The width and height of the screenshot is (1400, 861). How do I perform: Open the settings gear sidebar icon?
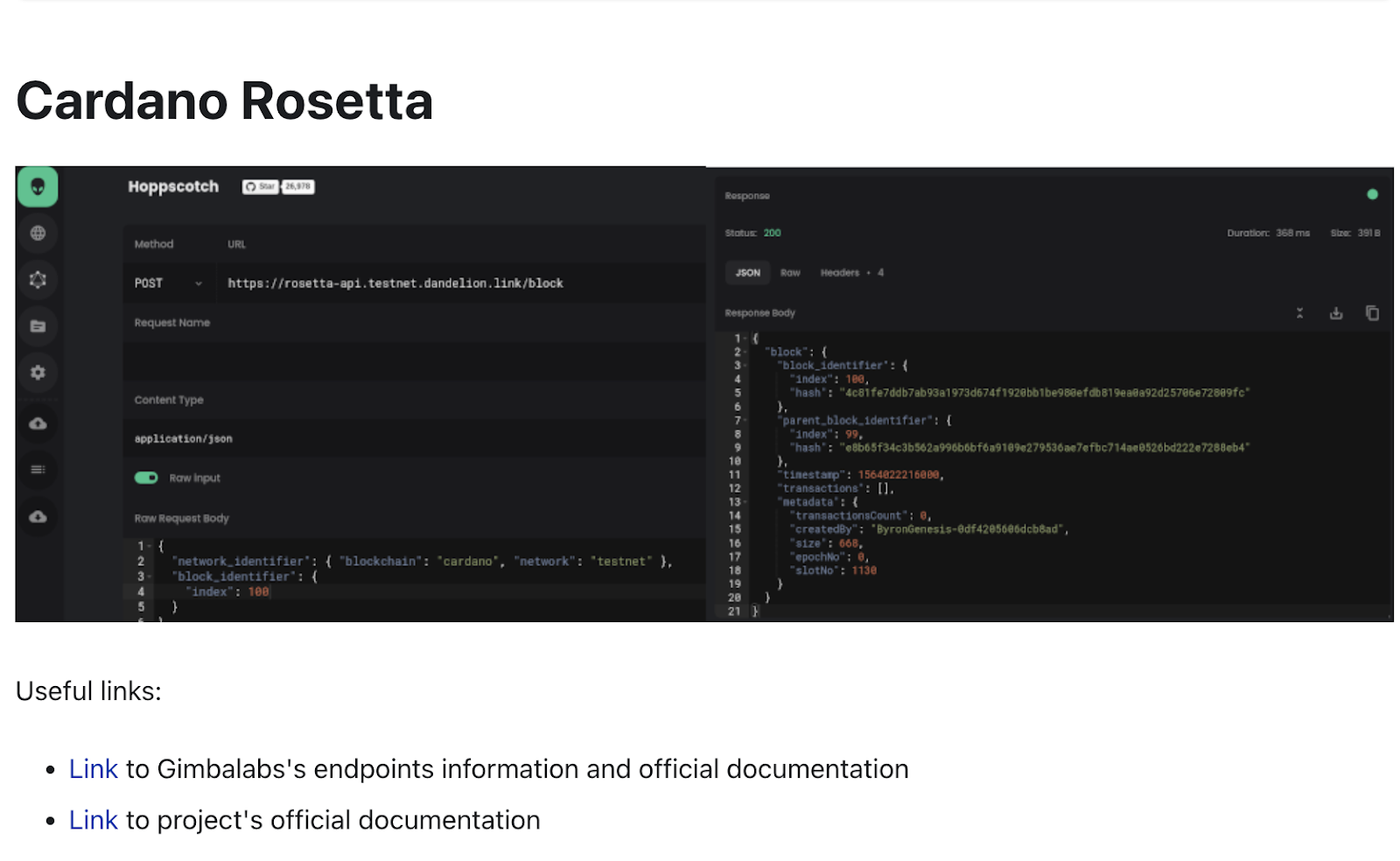click(x=38, y=373)
